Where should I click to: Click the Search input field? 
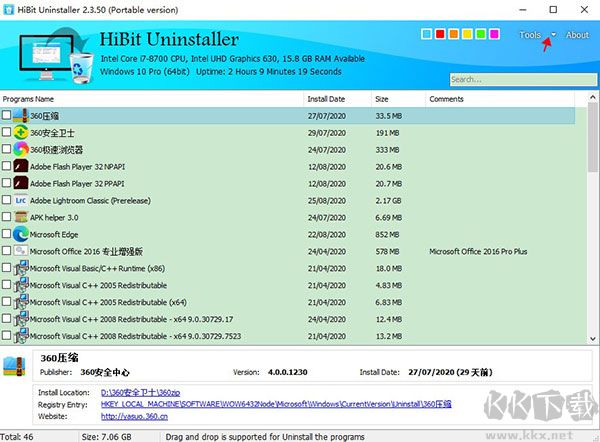point(523,79)
